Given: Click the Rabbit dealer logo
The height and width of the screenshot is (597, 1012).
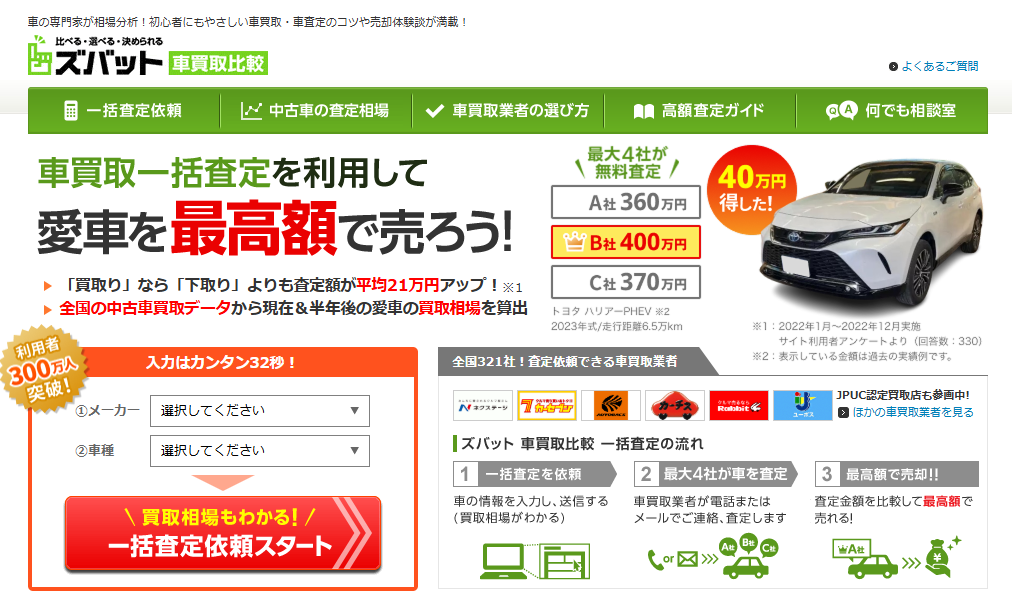Looking at the screenshot, I should (738, 405).
